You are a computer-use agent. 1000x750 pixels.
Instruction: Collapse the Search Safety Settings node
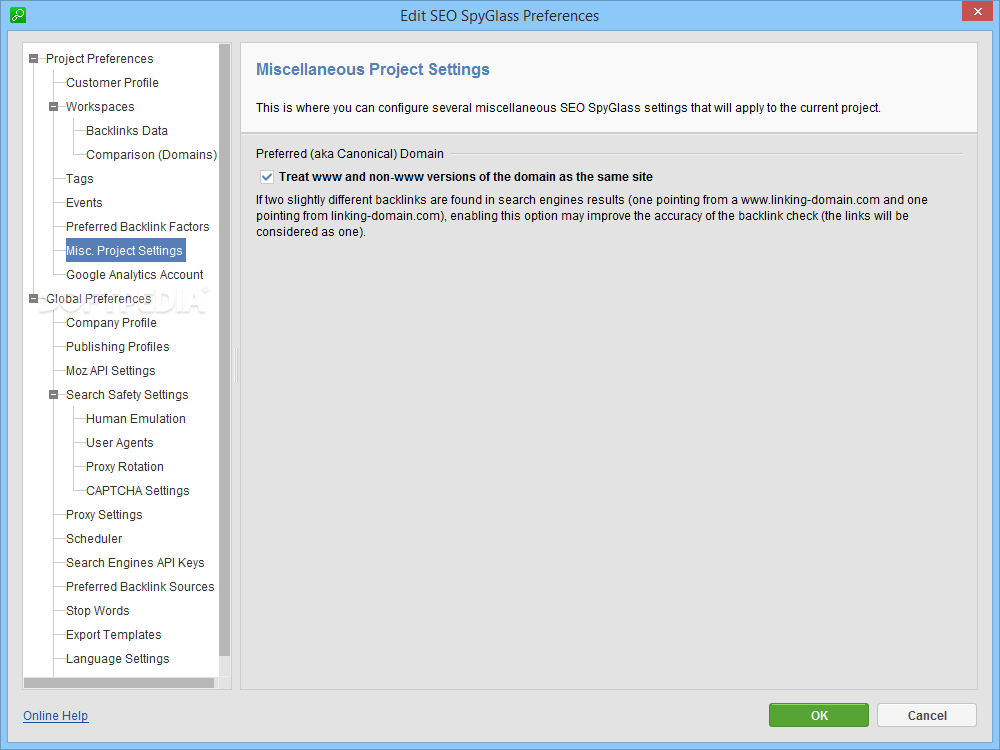(54, 395)
